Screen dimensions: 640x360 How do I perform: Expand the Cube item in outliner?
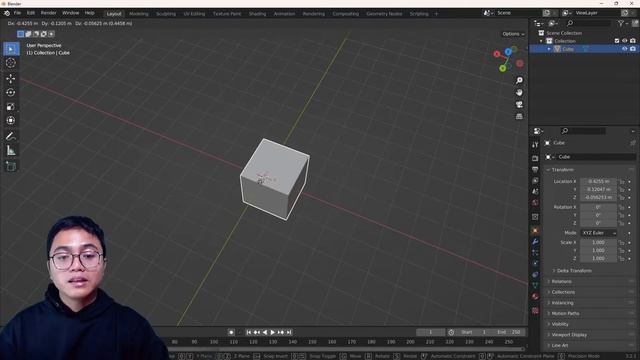(x=549, y=49)
